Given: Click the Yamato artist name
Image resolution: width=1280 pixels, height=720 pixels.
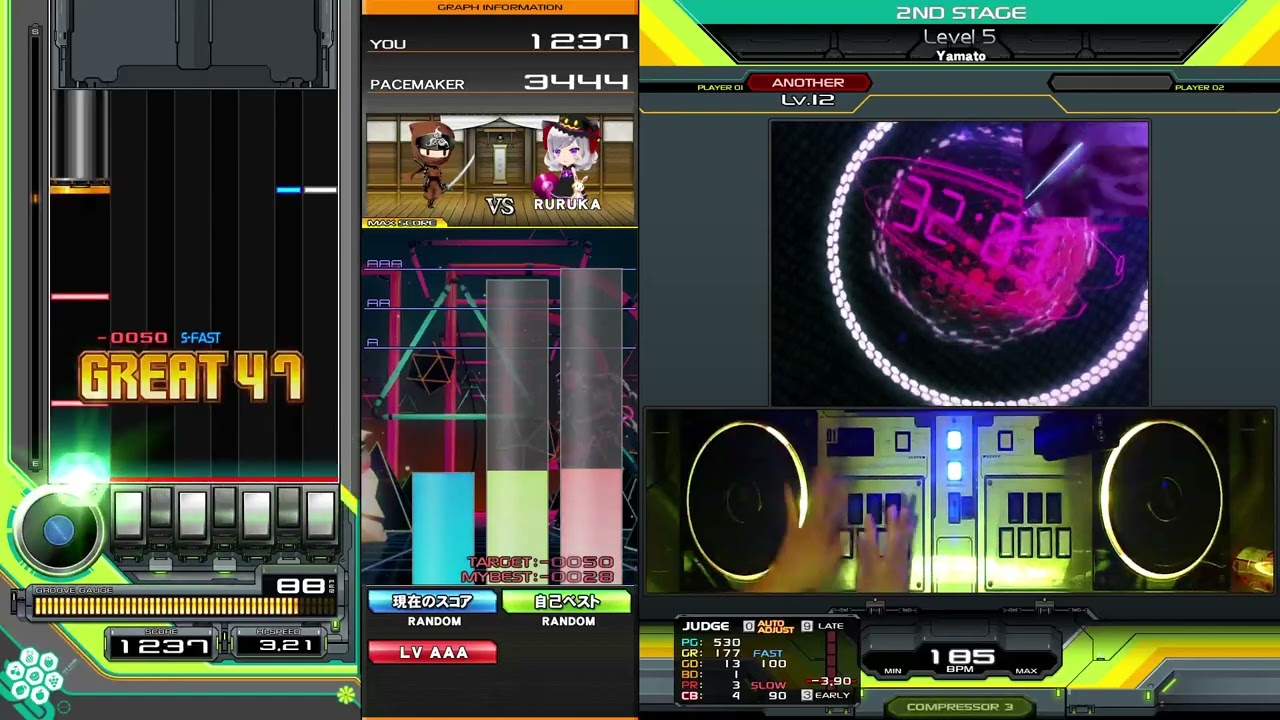Looking at the screenshot, I should point(961,56).
